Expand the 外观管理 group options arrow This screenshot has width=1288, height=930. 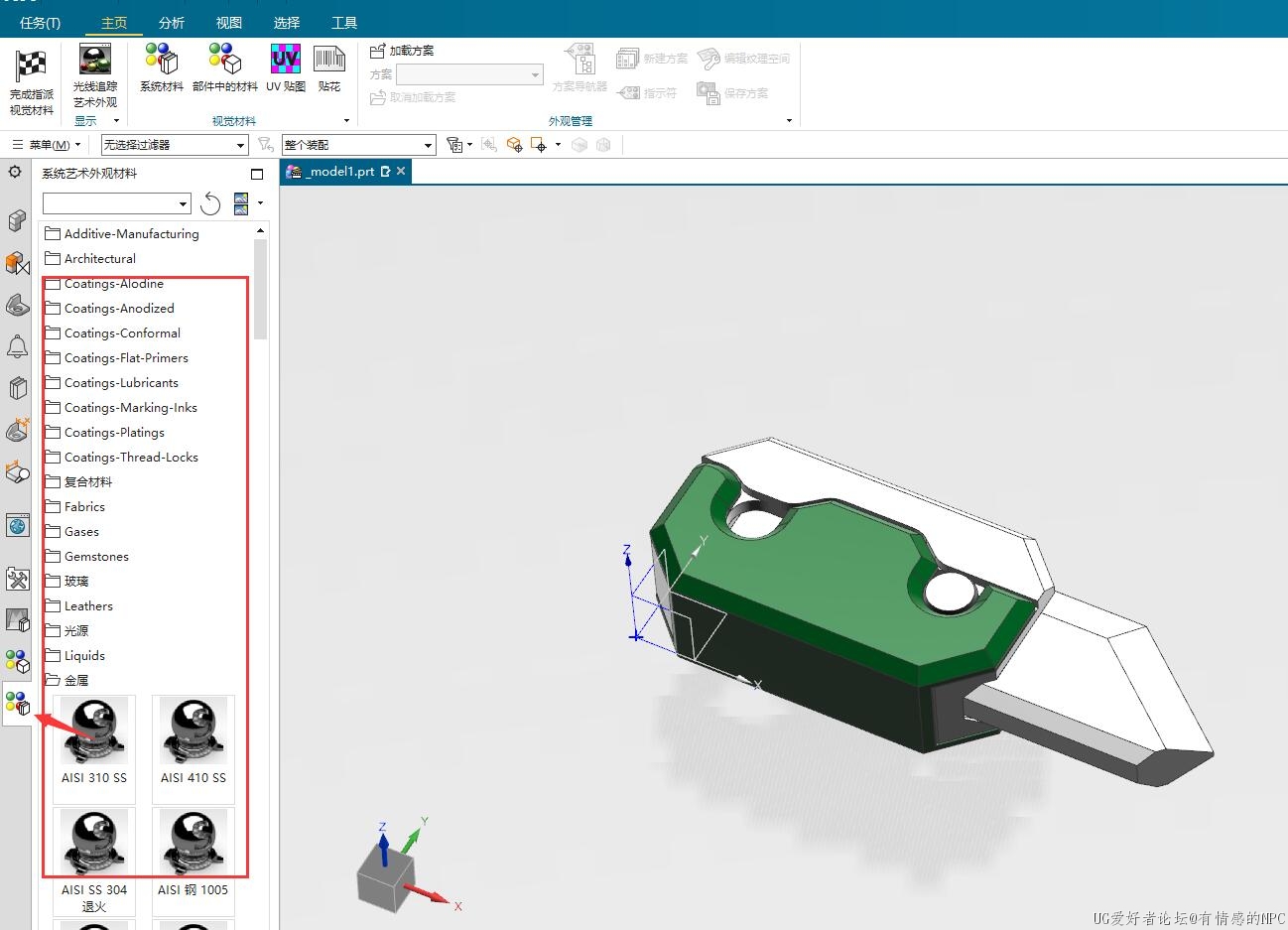pyautogui.click(x=789, y=121)
